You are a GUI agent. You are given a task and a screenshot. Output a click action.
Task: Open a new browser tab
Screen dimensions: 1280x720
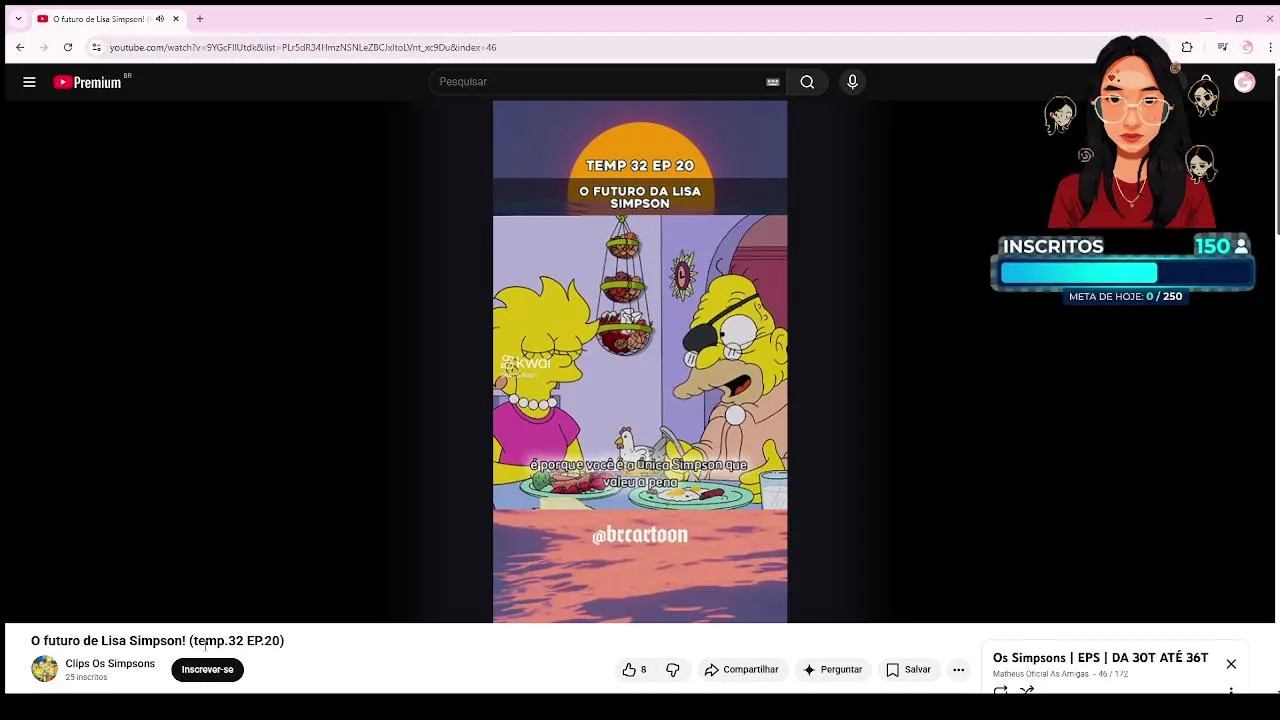(x=200, y=19)
